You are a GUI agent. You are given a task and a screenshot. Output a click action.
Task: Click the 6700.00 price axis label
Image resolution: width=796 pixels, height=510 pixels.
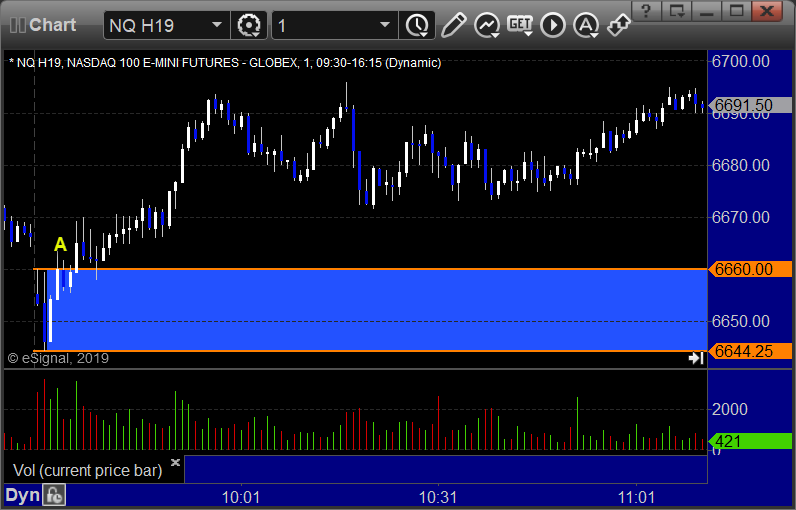(741, 61)
